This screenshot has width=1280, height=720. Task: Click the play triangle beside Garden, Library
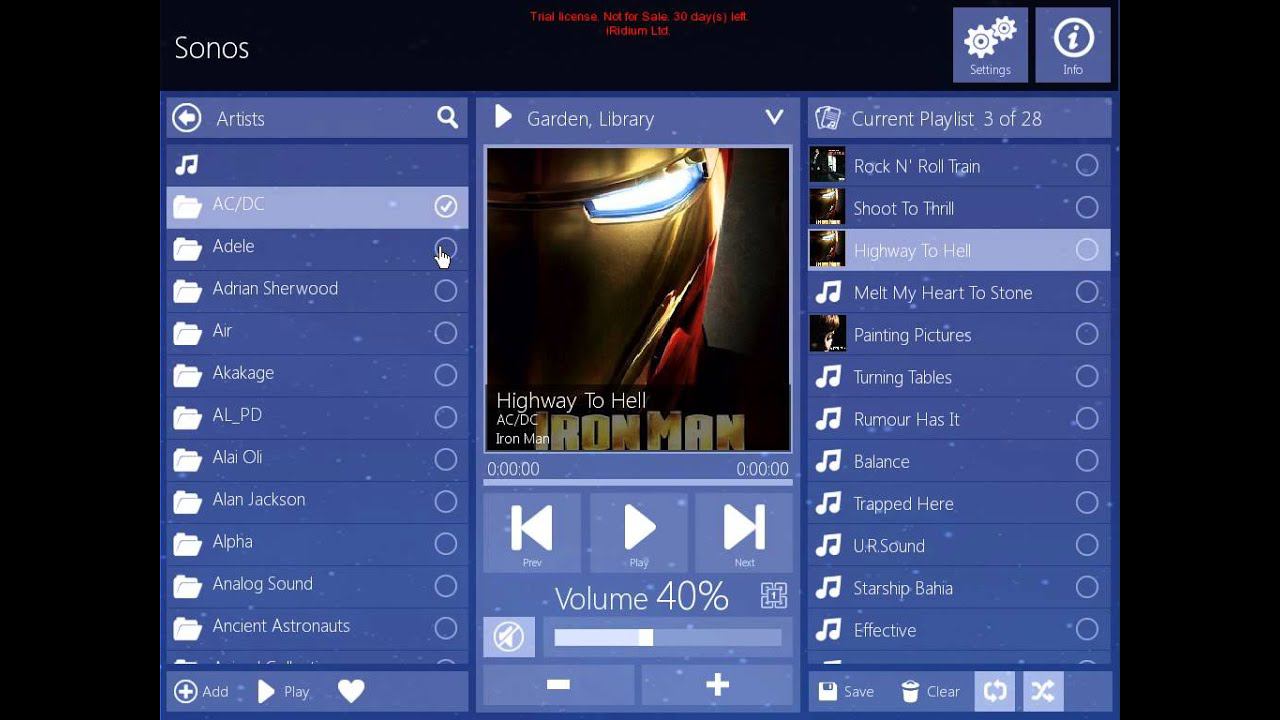tap(503, 118)
